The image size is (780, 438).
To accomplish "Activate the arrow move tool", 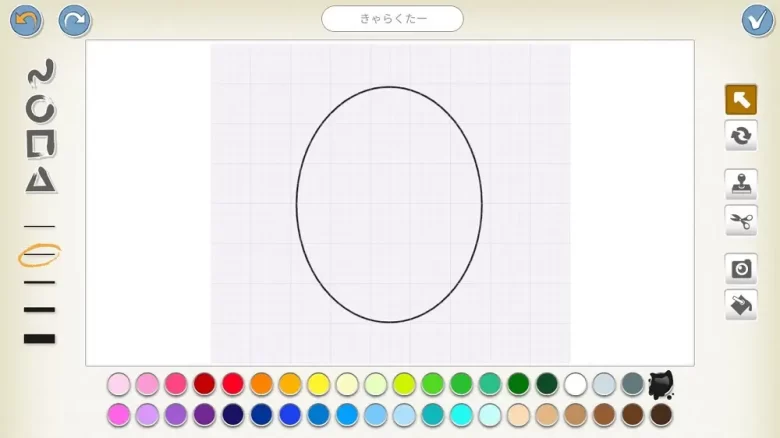I will (741, 99).
